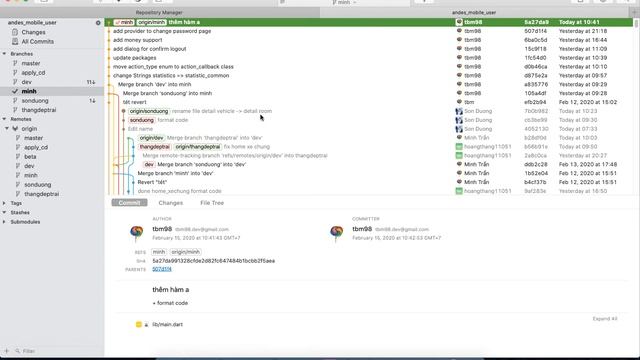This screenshot has height=360, width=640.
Task: Open the Changes tab in details pane
Action: click(x=171, y=202)
